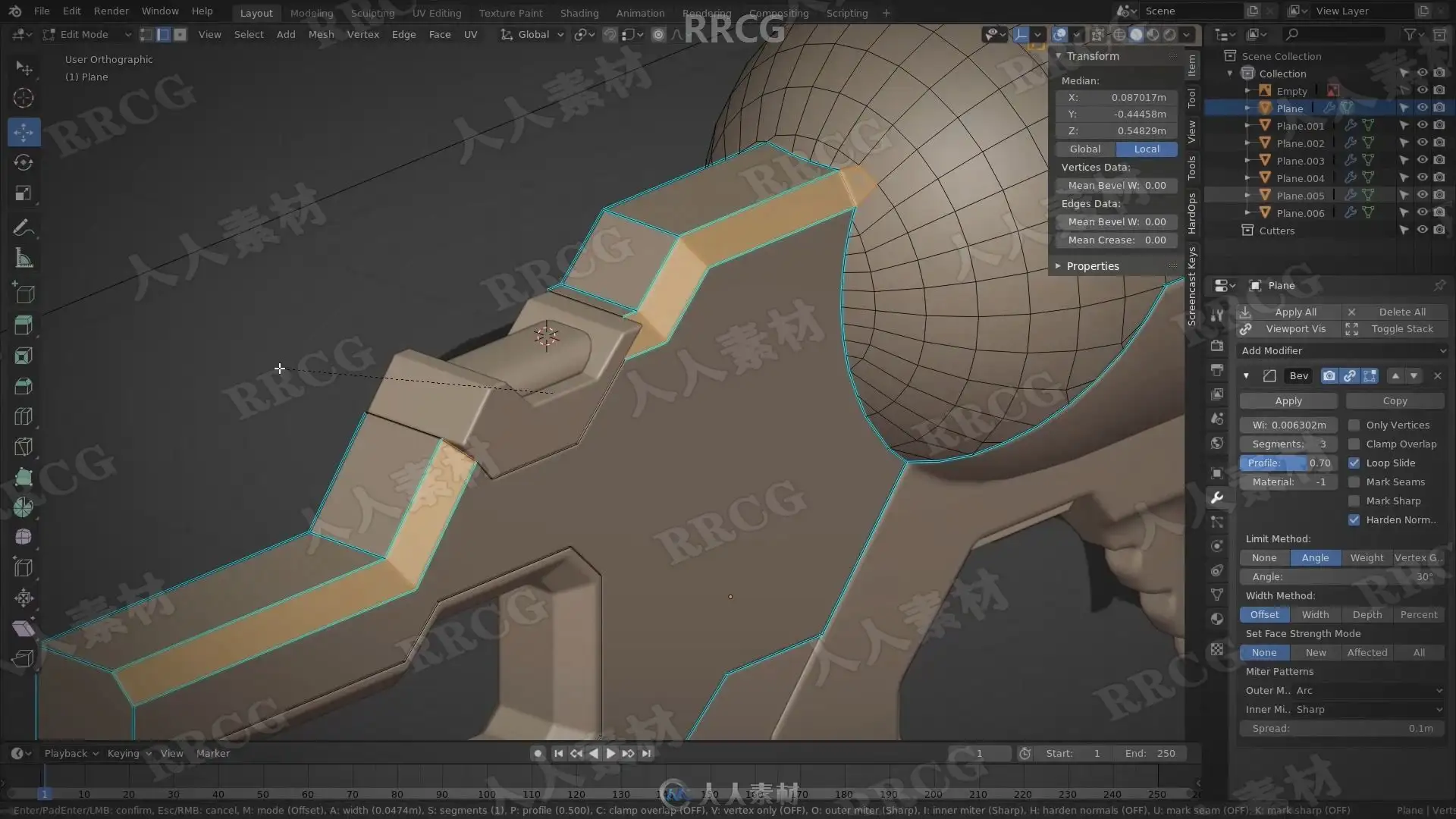Open the Modifier wrench properties tab
1456x819 pixels.
[x=1217, y=497]
